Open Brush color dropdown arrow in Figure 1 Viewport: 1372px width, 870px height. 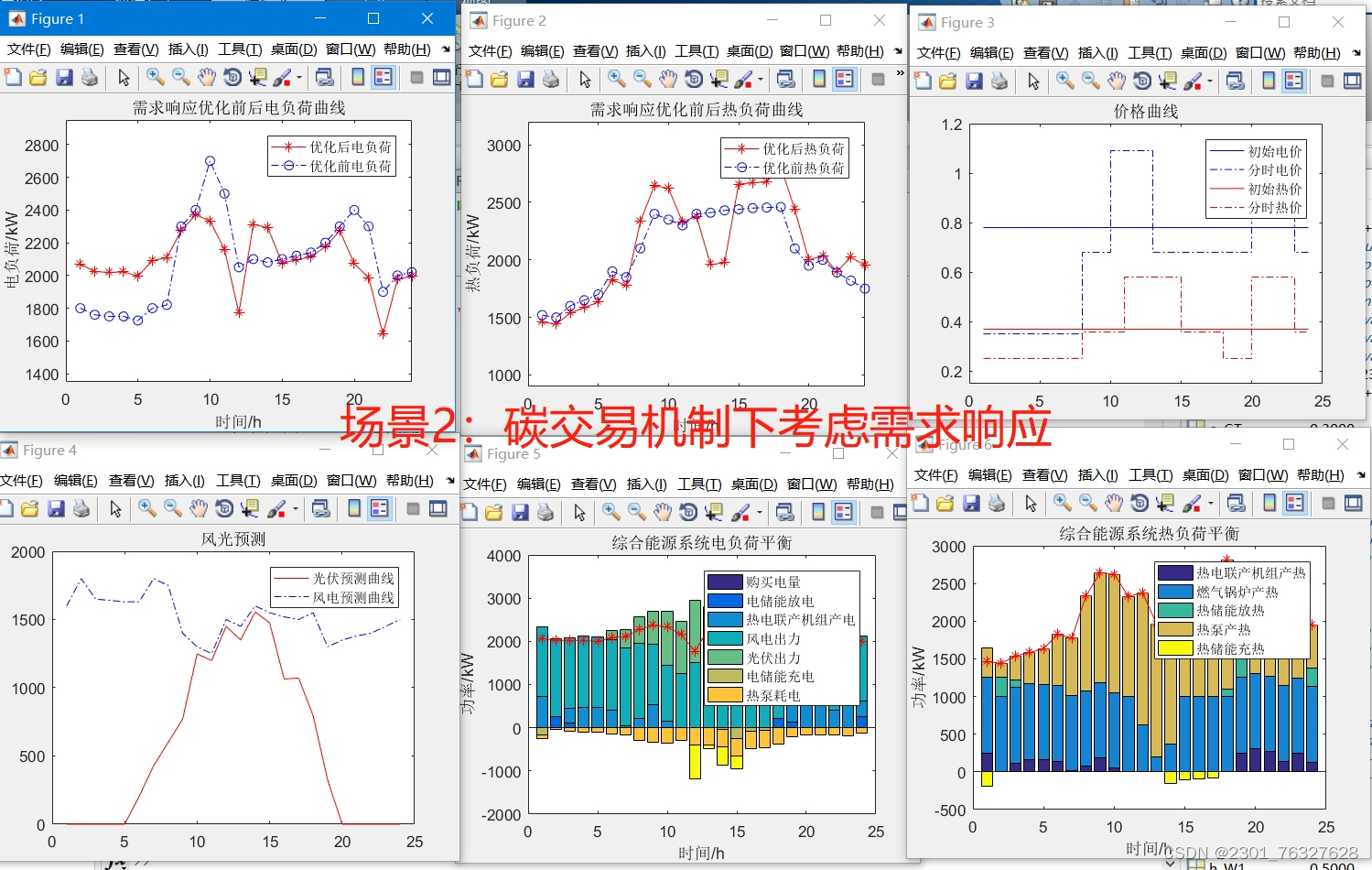pos(298,79)
